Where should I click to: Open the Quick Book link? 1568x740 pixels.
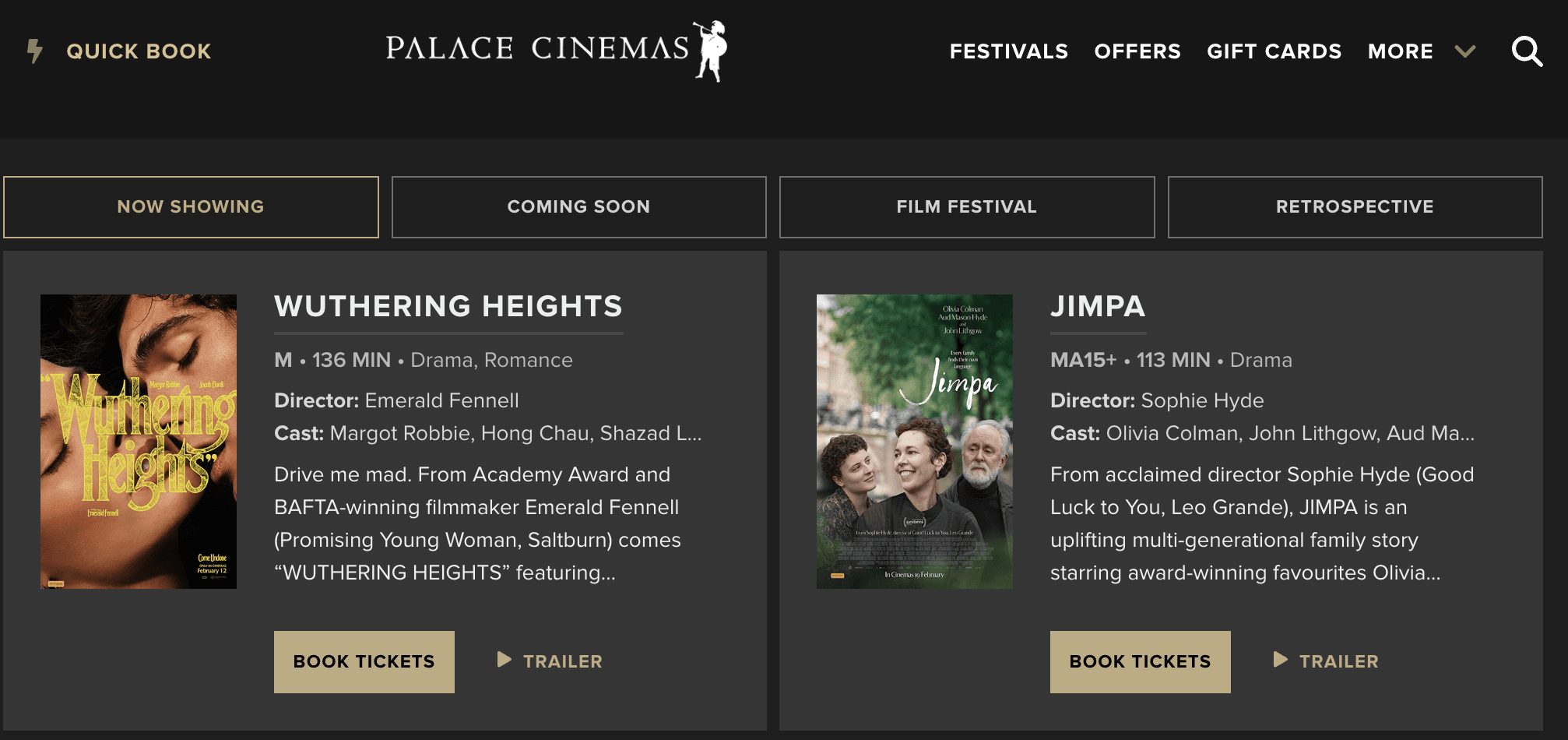pyautogui.click(x=139, y=51)
